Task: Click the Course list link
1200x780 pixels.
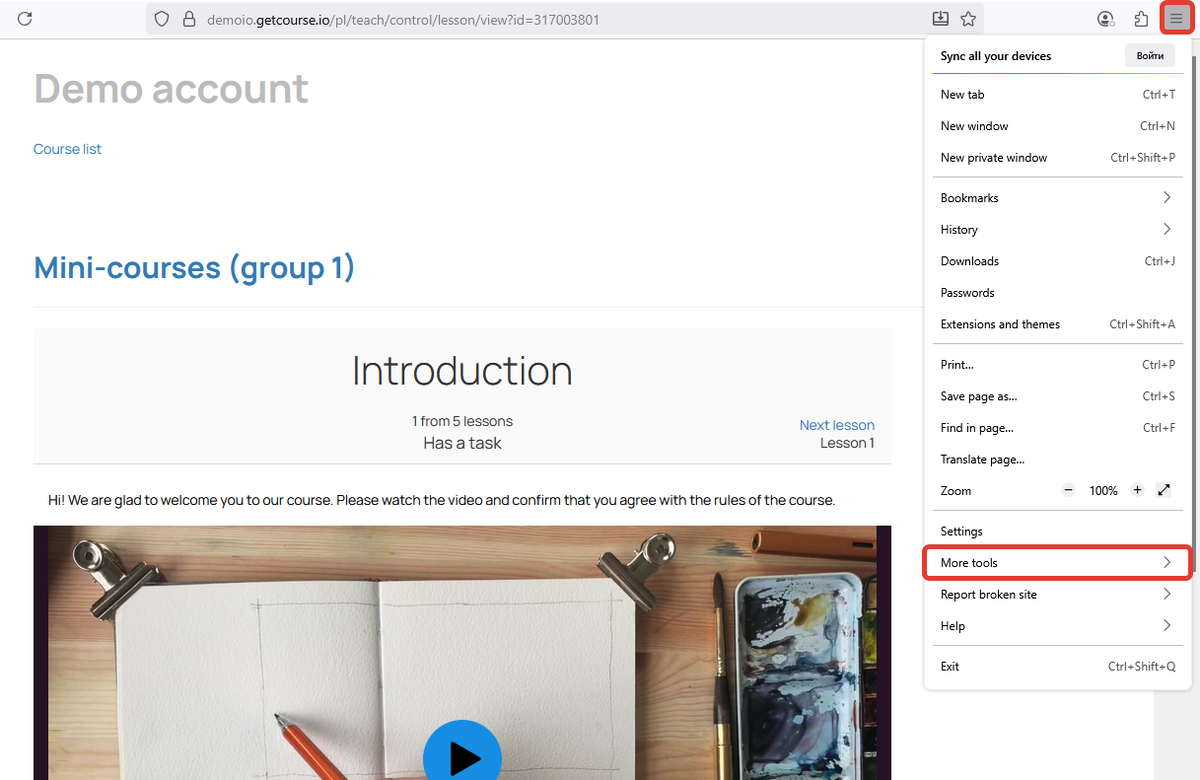Action: pos(68,149)
